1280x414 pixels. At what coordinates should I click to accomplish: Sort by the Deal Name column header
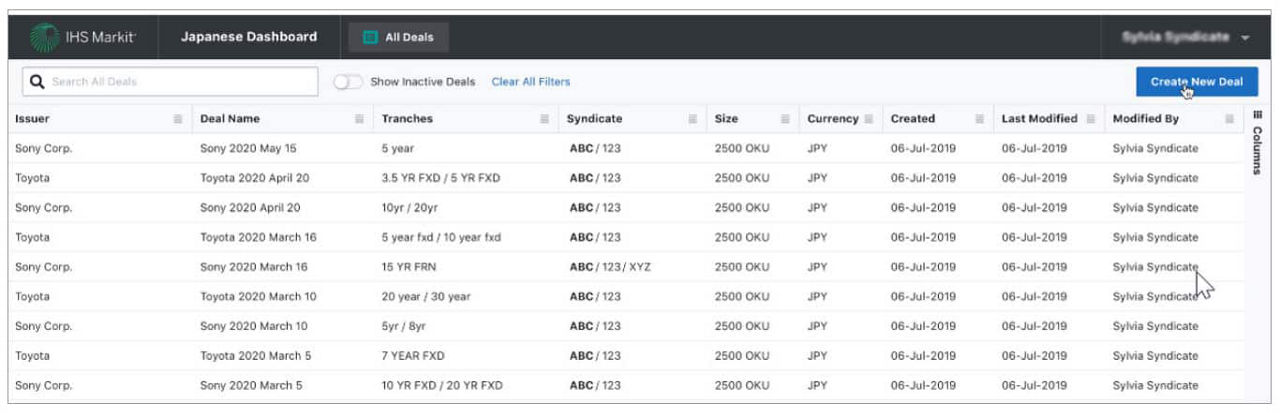(x=230, y=119)
